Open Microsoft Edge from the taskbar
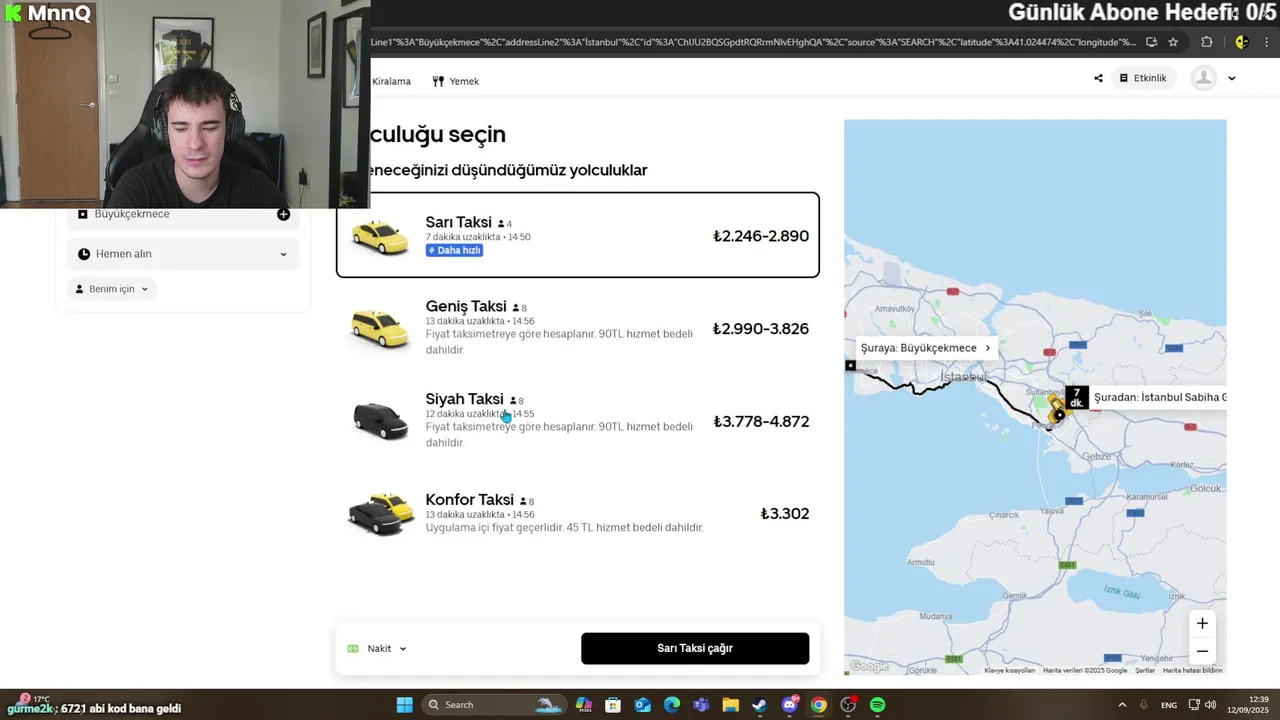The image size is (1280, 720). 672,705
